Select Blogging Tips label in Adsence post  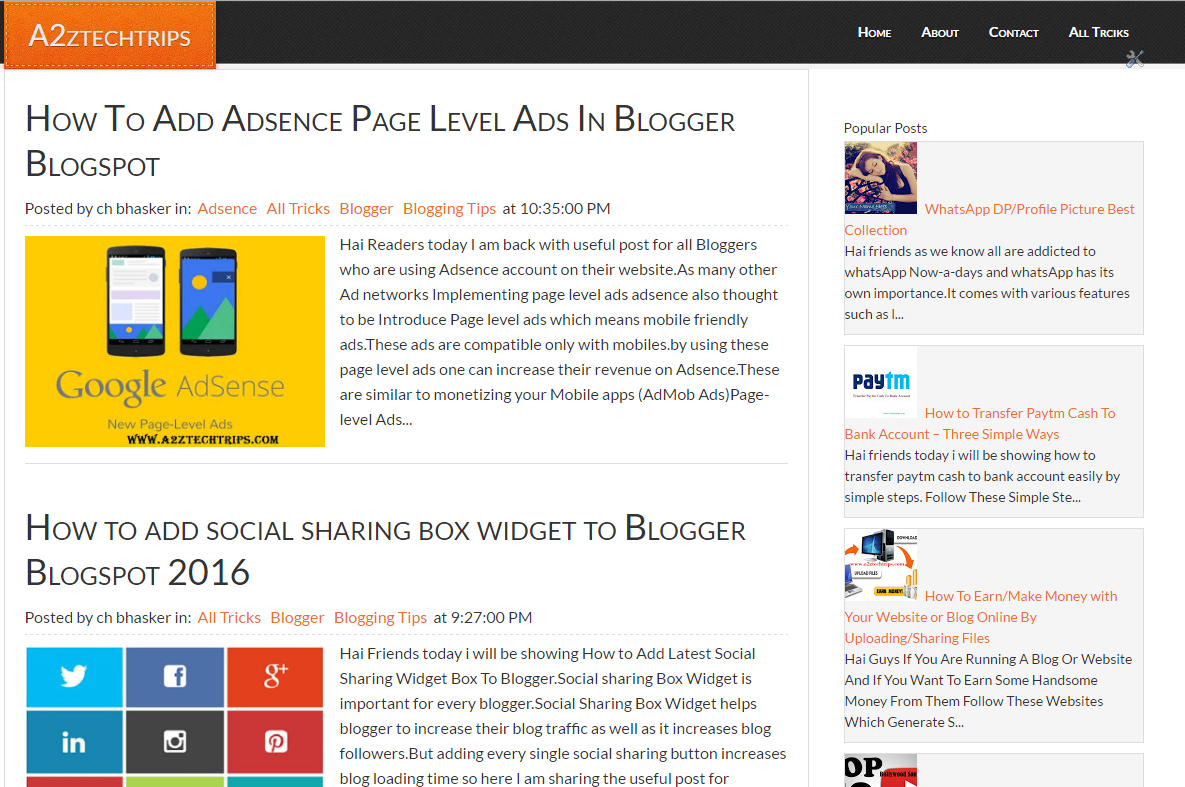pyautogui.click(x=449, y=209)
